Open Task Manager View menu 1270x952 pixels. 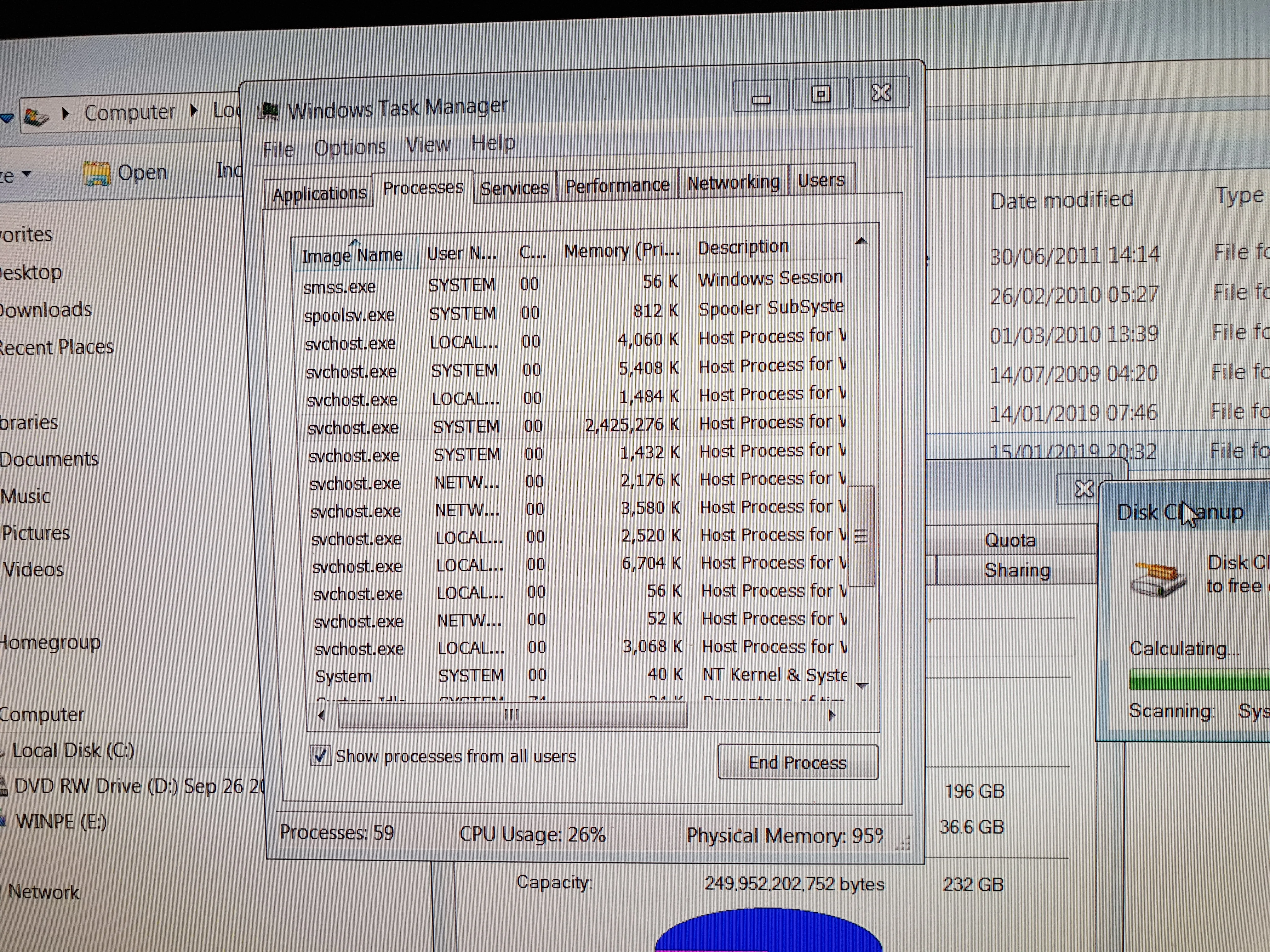coord(428,144)
